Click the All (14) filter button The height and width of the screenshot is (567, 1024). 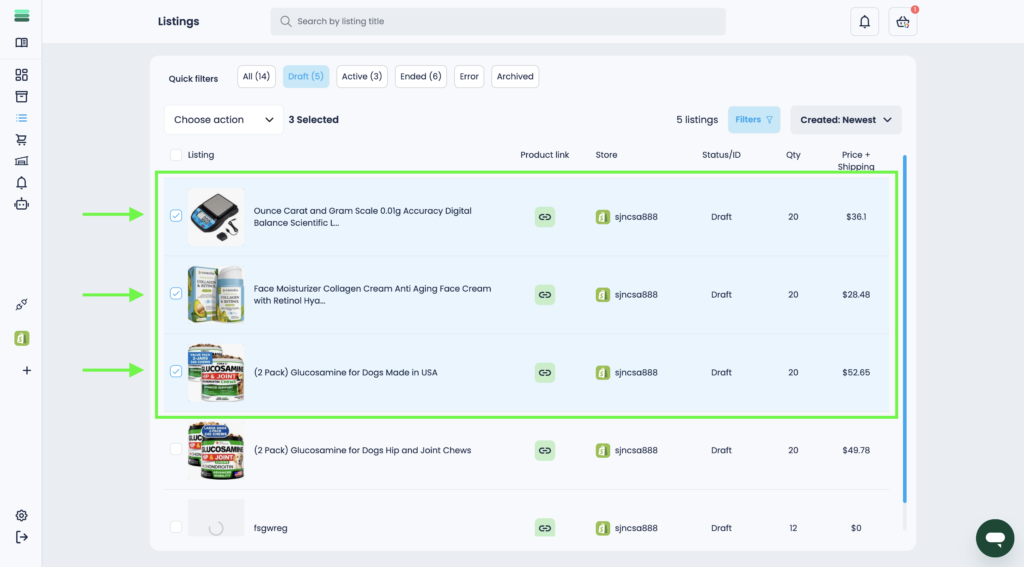click(x=256, y=77)
